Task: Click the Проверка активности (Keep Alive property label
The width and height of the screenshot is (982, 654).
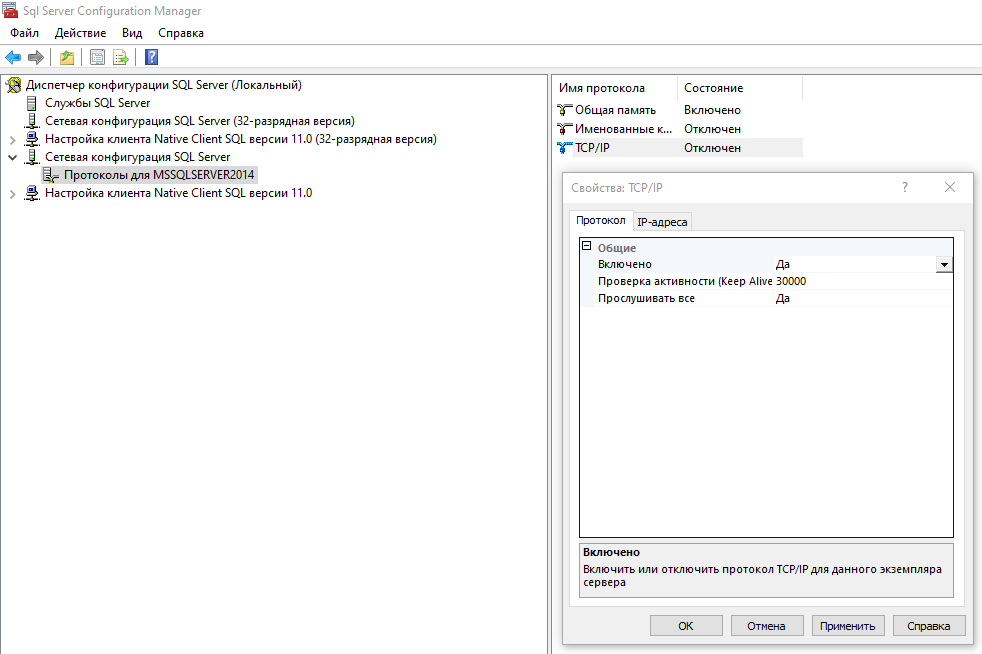Action: 685,281
